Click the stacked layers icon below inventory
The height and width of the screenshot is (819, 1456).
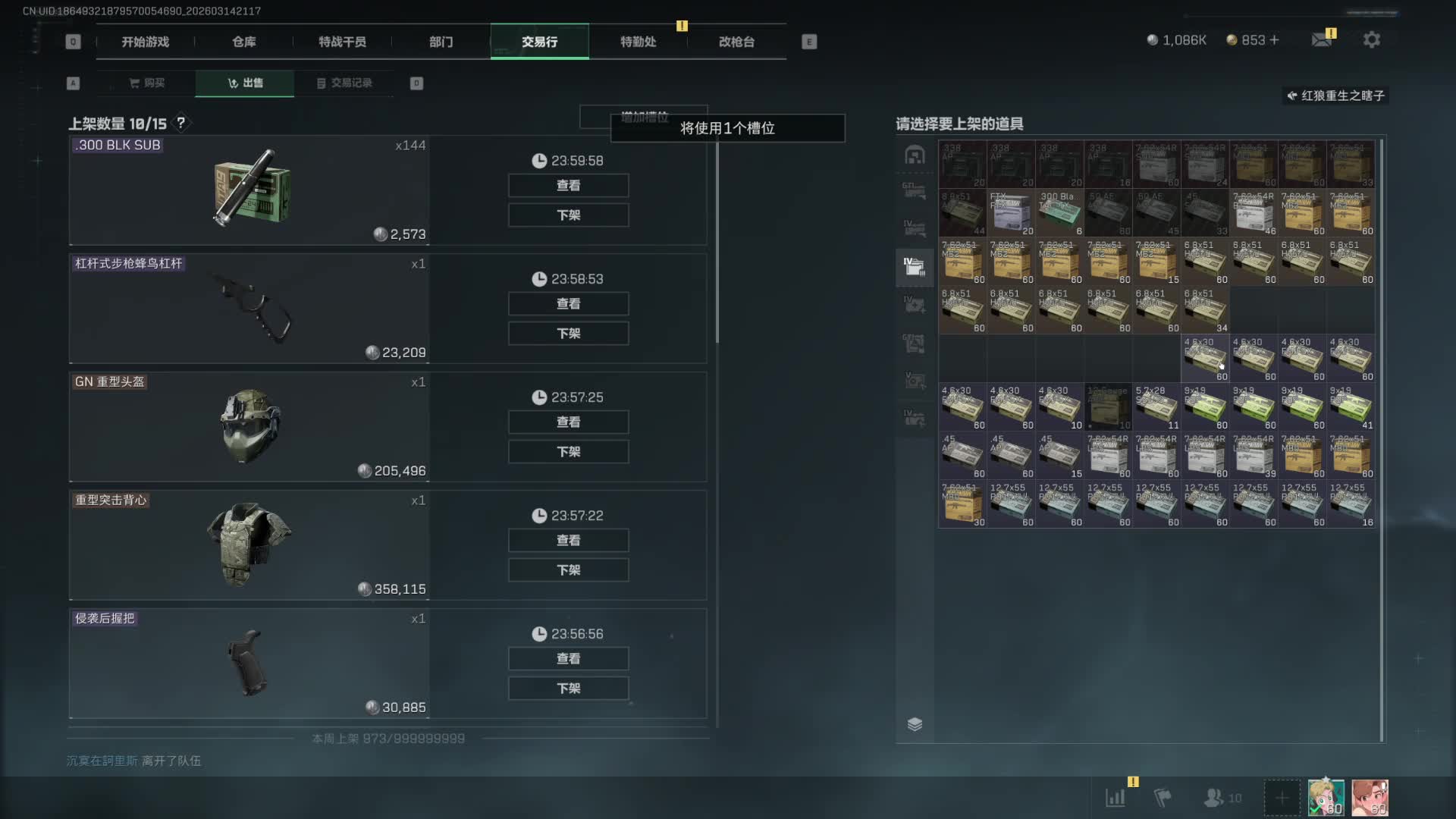[x=915, y=723]
